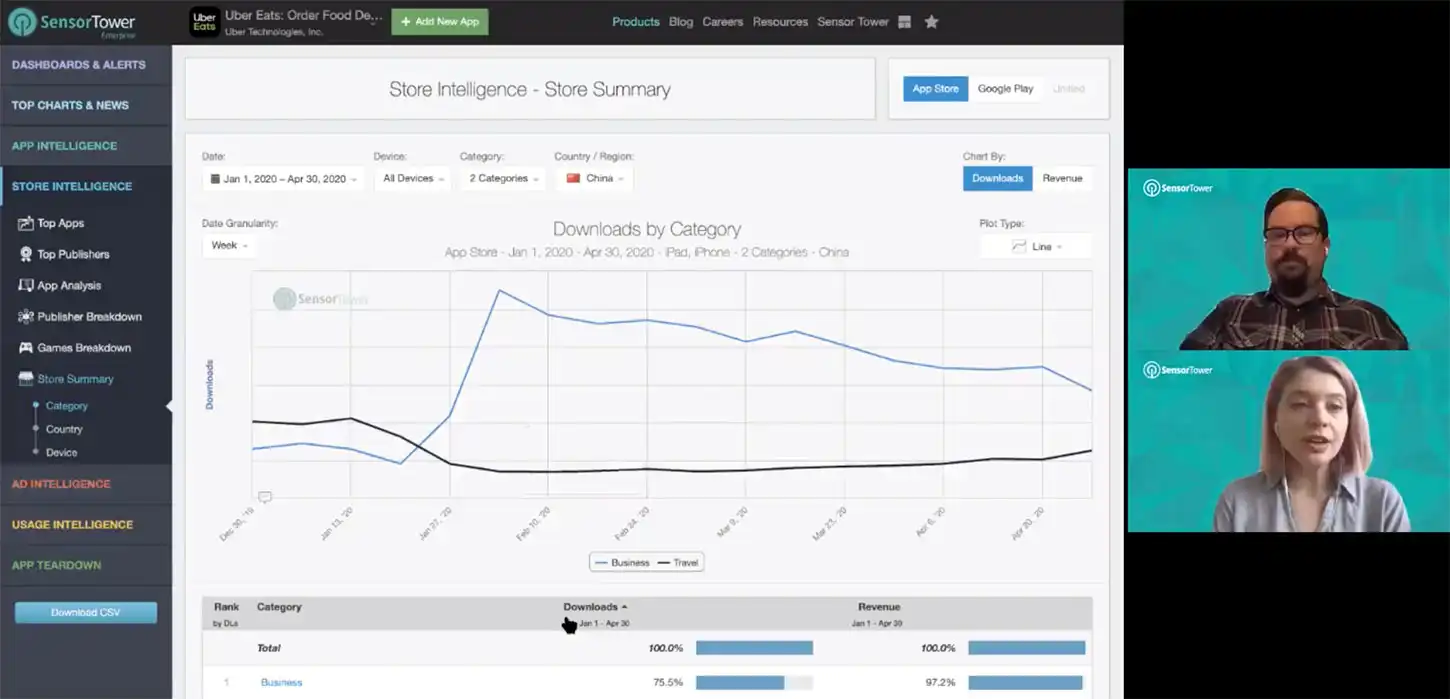Click the Uber Eats app icon

pos(204,22)
